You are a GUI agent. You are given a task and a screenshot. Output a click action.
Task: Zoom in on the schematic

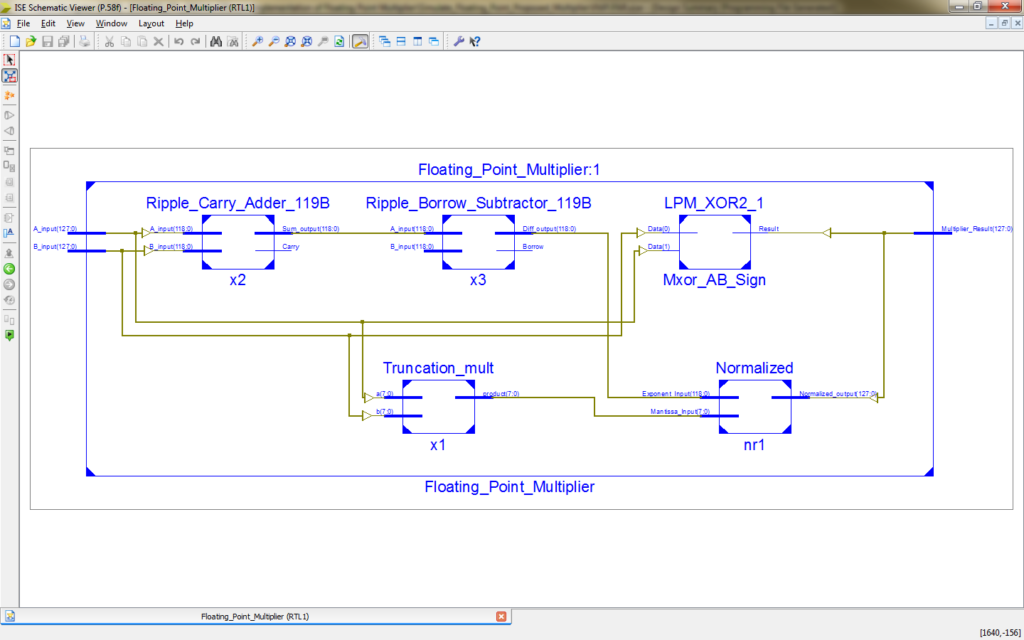[257, 42]
